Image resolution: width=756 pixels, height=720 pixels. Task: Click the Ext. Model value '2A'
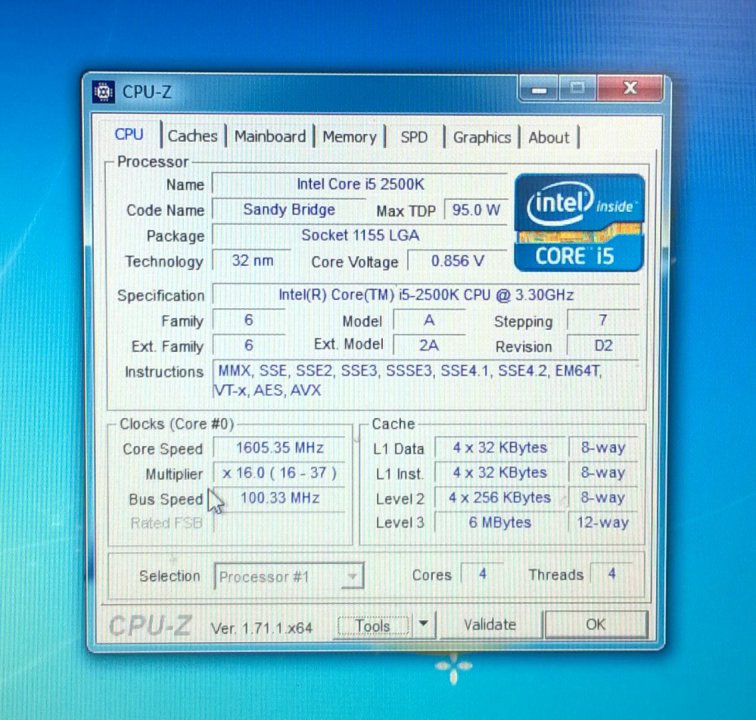pyautogui.click(x=429, y=346)
